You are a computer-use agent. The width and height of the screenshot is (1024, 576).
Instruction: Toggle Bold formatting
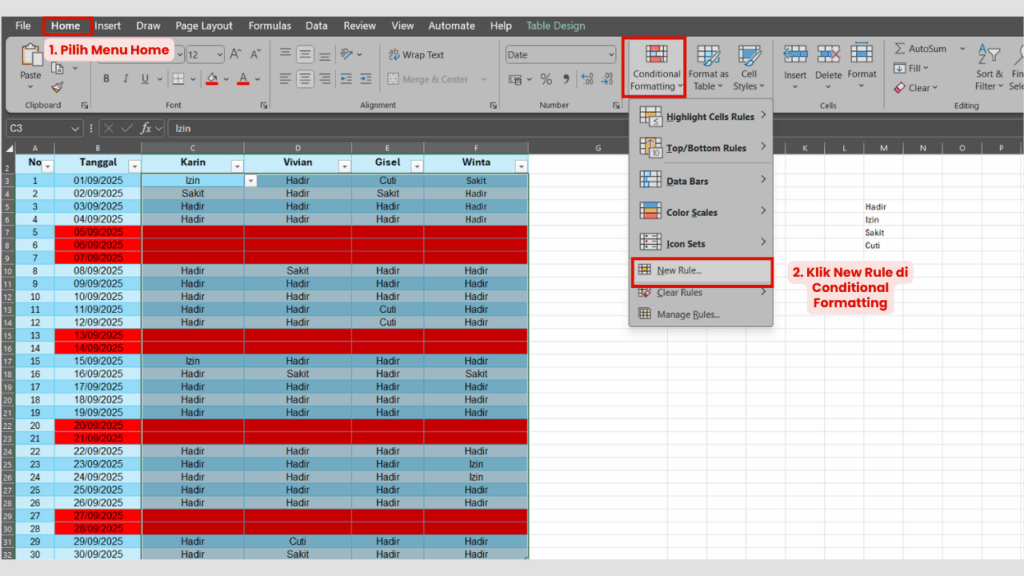(106, 79)
